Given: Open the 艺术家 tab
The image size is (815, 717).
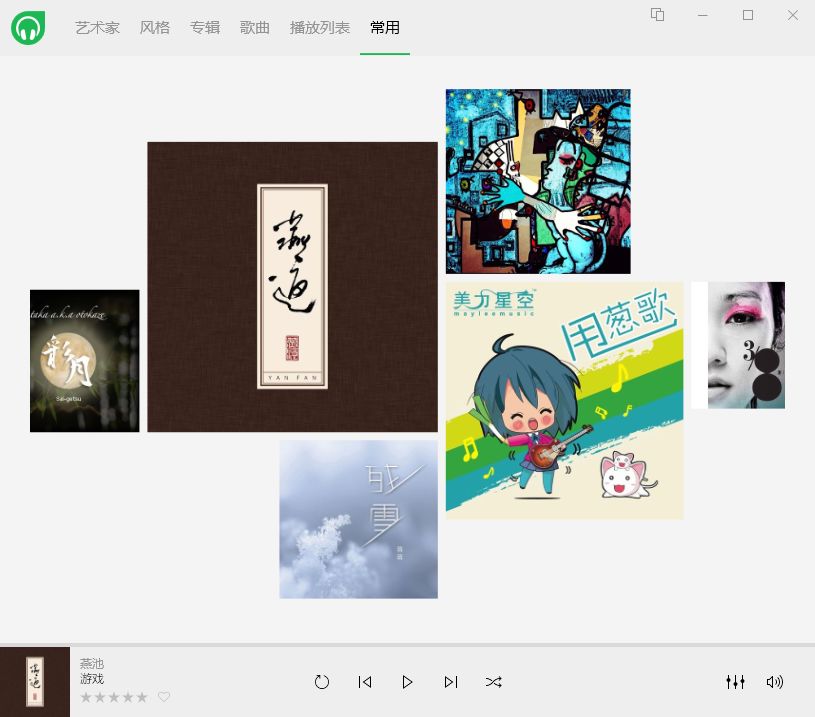Looking at the screenshot, I should coord(97,28).
